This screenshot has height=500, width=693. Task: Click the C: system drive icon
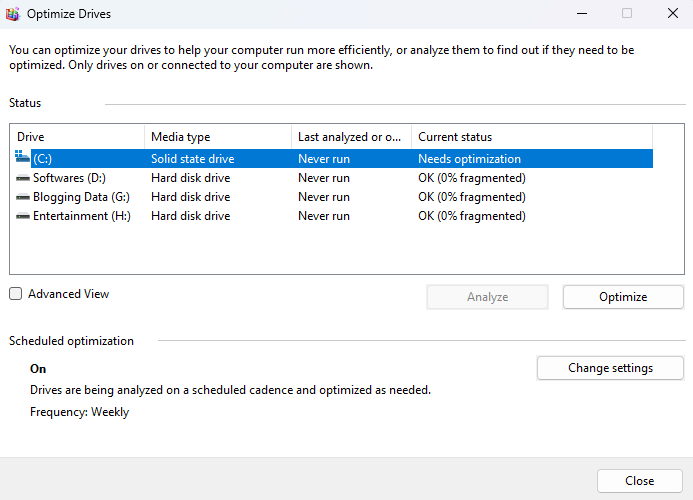coord(22,157)
